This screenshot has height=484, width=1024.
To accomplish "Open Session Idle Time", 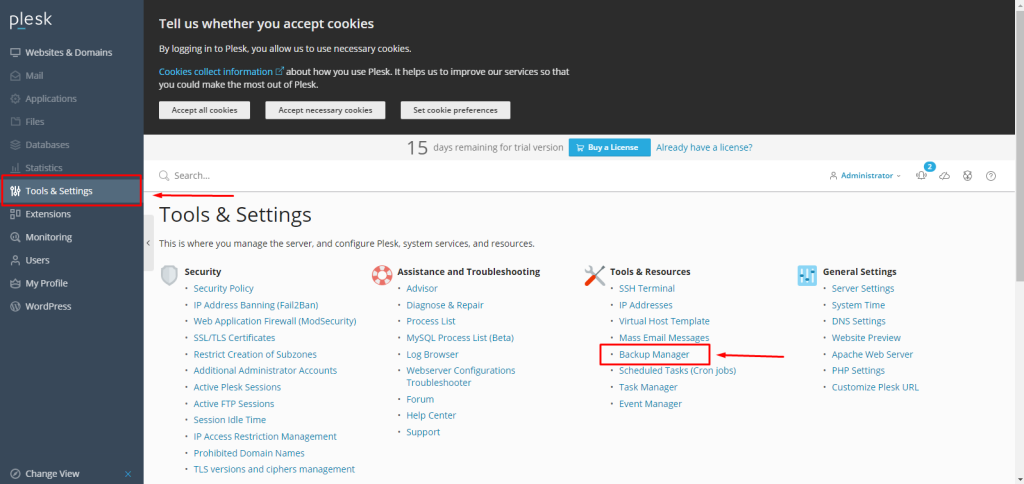I will [230, 420].
